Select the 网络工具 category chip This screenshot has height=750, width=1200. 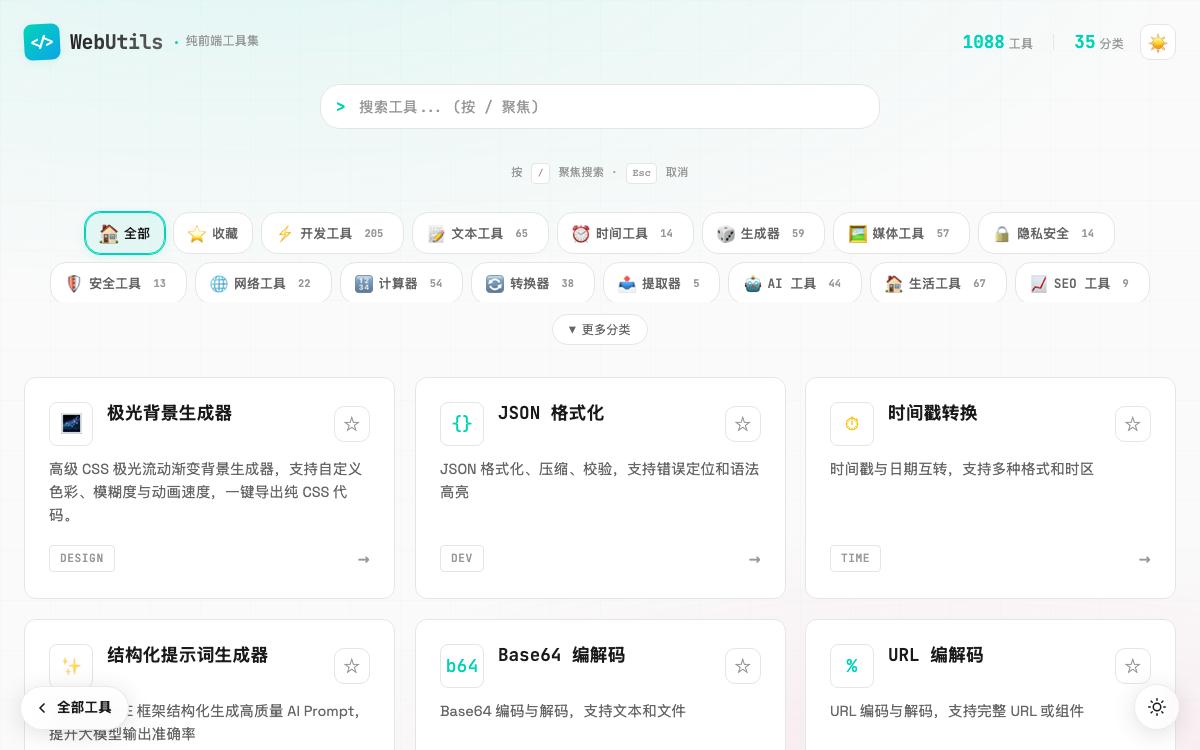pyautogui.click(x=263, y=283)
